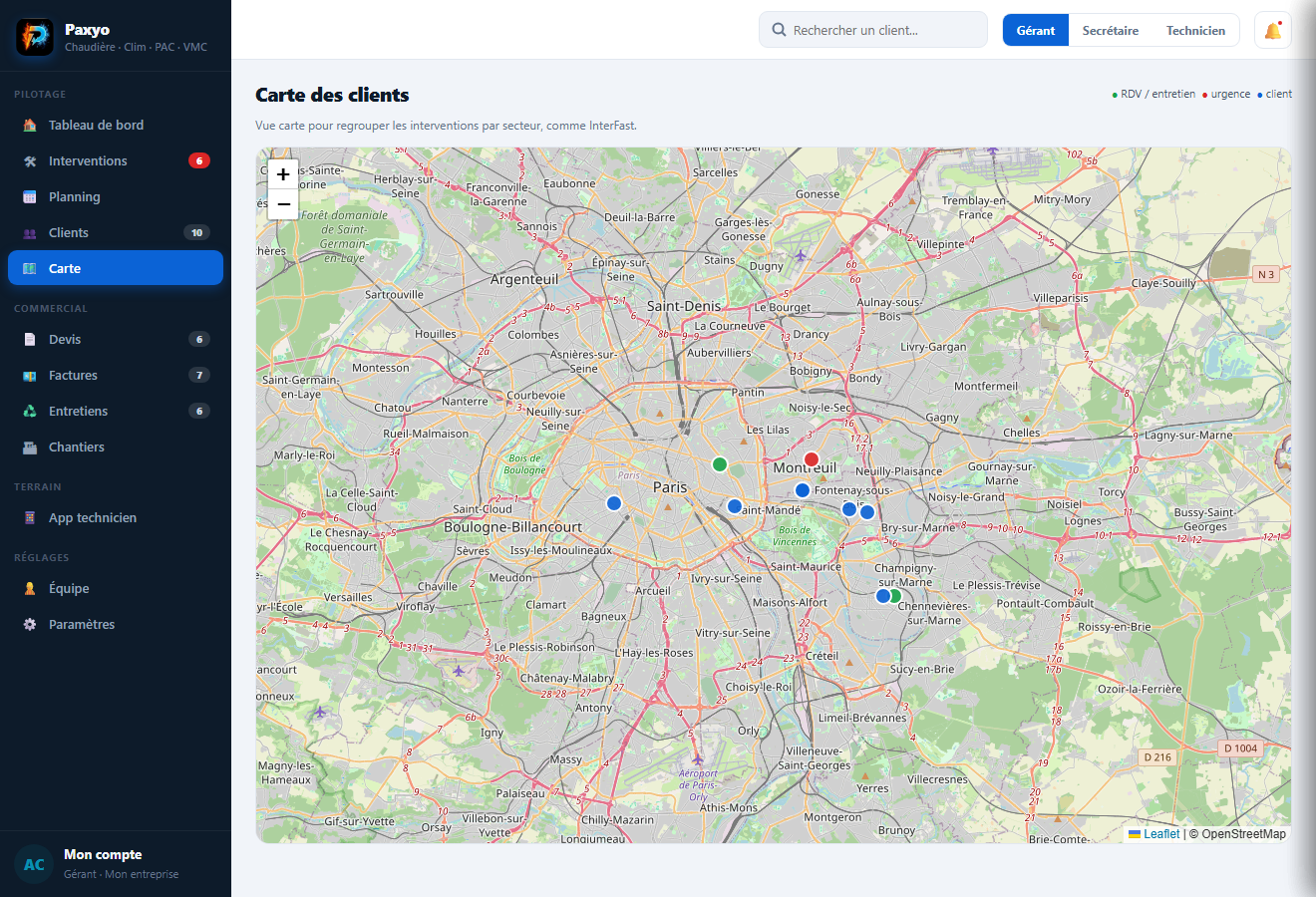Click the red urgency marker at Montreuil
The image size is (1316, 897).
[x=812, y=459]
